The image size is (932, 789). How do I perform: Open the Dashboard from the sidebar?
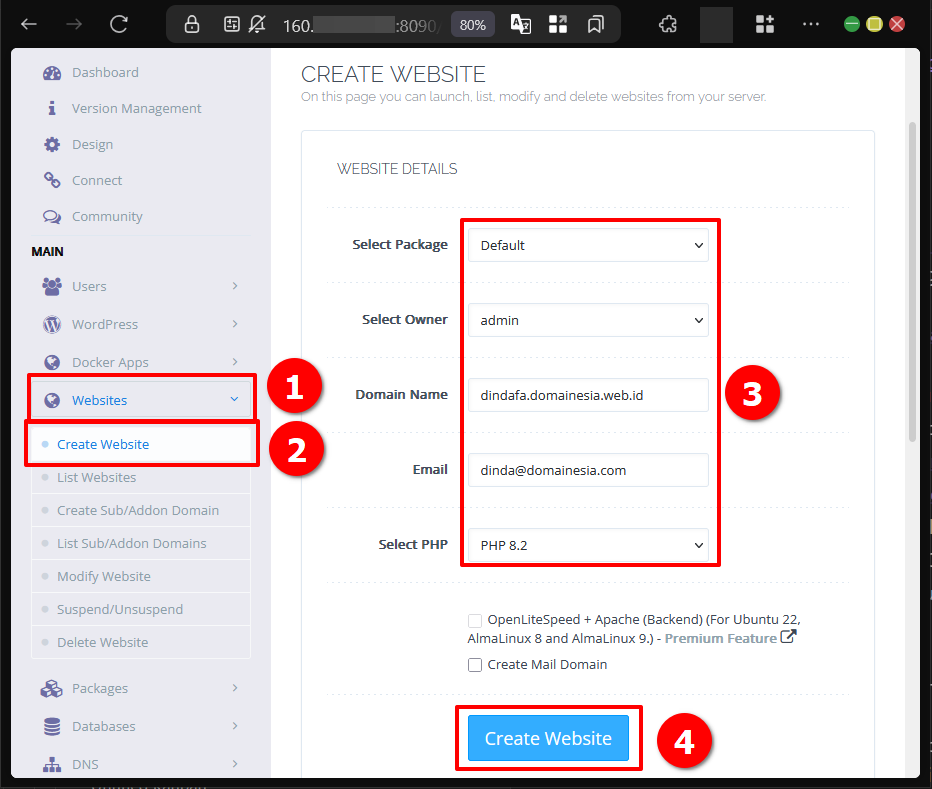pyautogui.click(x=103, y=72)
